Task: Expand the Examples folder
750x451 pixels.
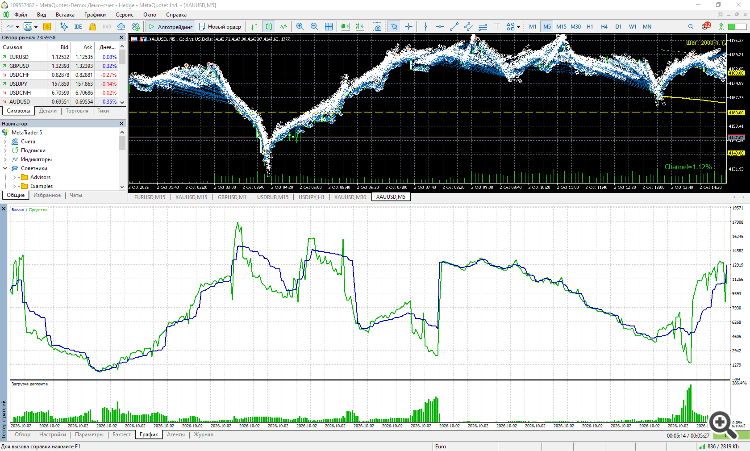Action: pos(15,186)
